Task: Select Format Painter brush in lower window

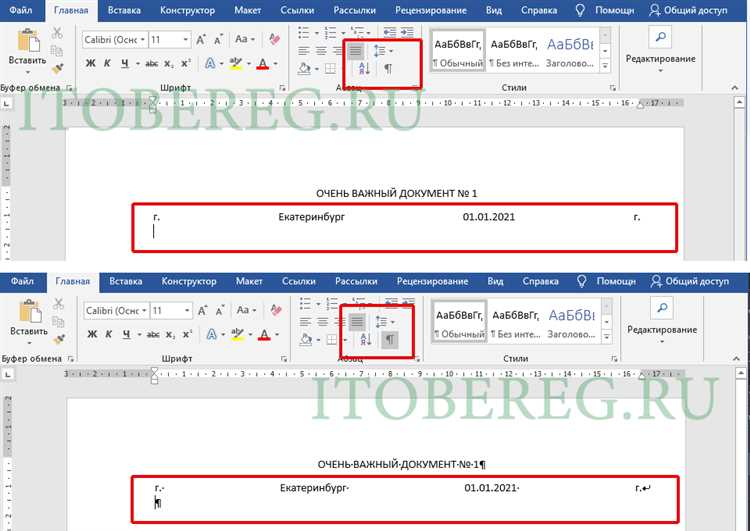Action: (59, 340)
